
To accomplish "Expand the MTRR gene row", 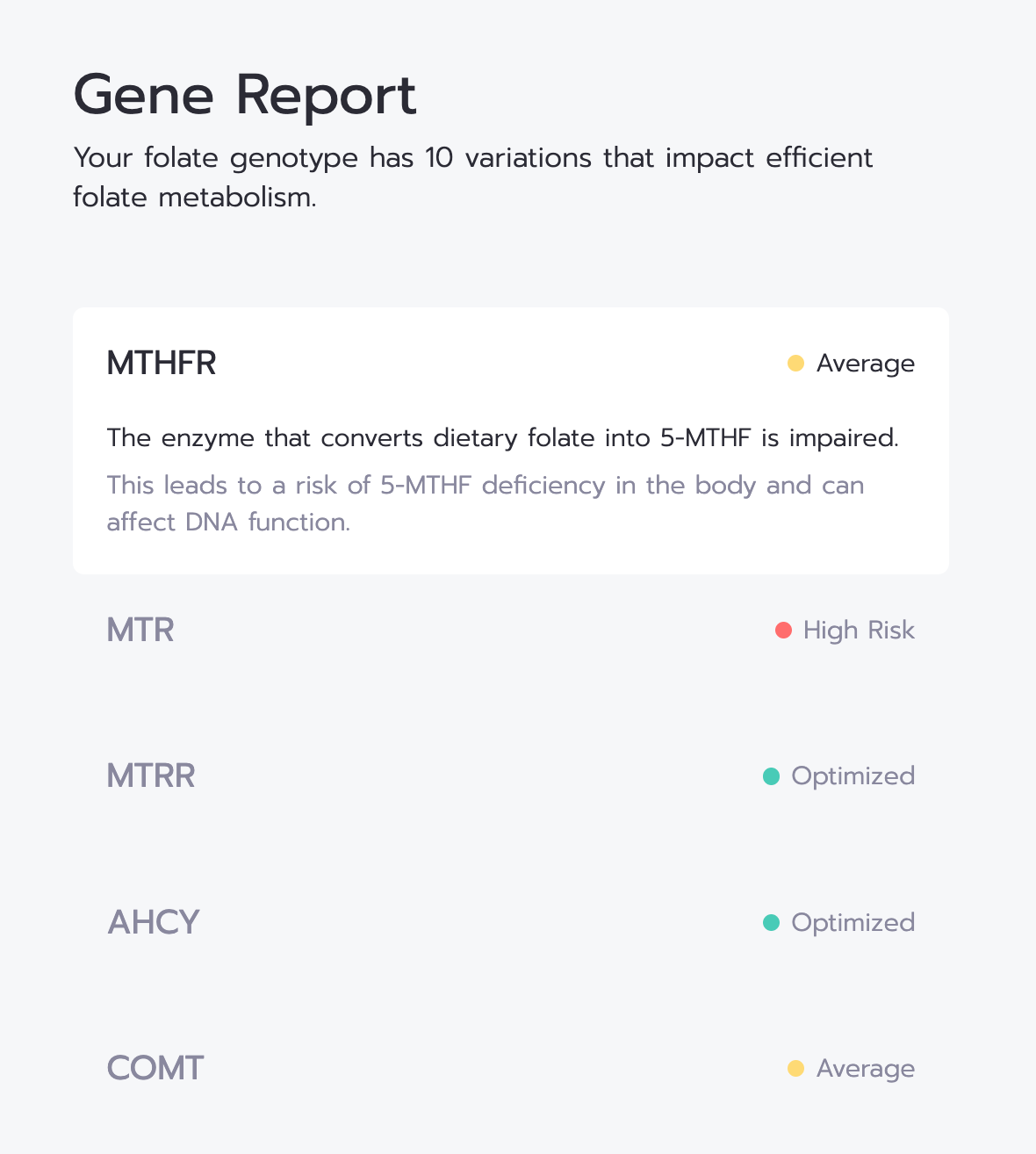I will tap(151, 776).
